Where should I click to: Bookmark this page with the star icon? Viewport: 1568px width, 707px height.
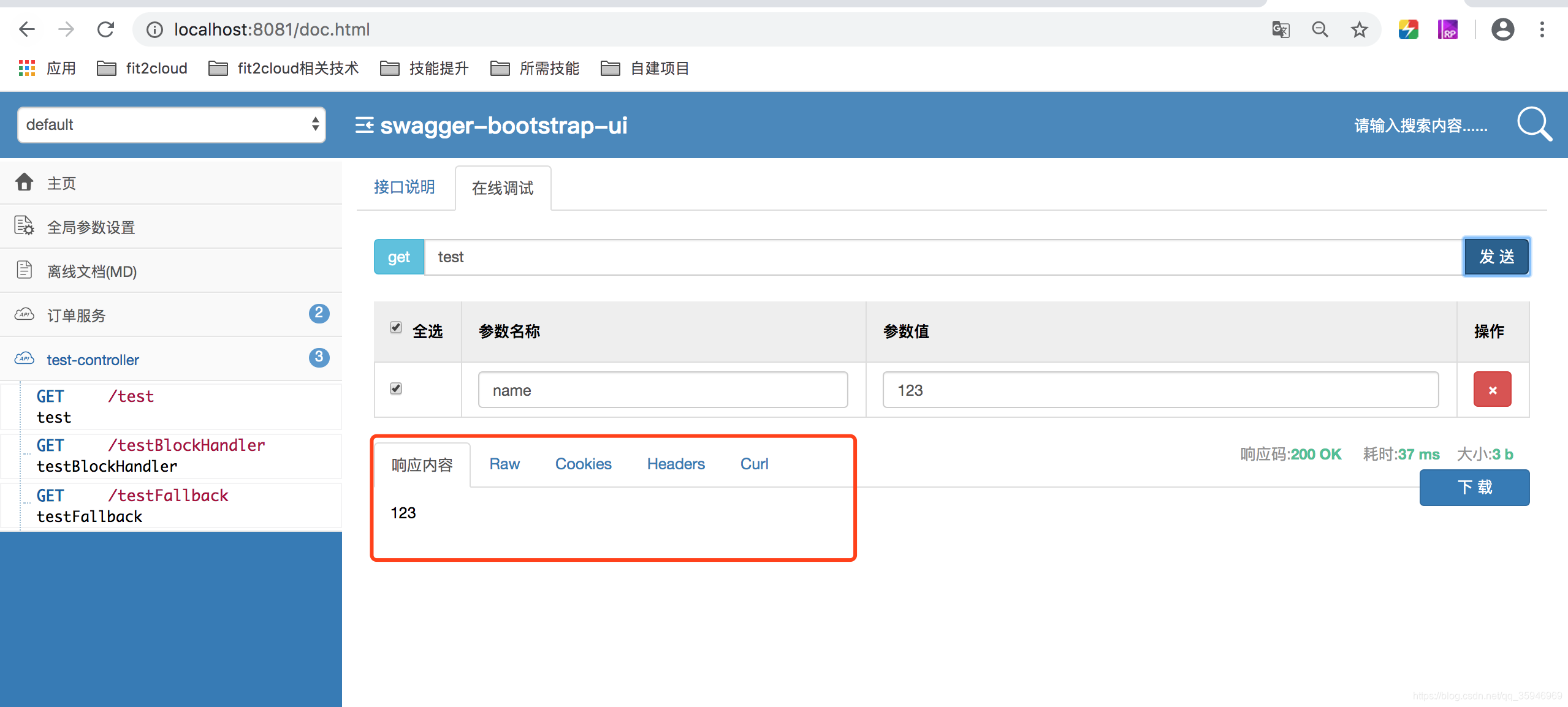(x=1359, y=29)
